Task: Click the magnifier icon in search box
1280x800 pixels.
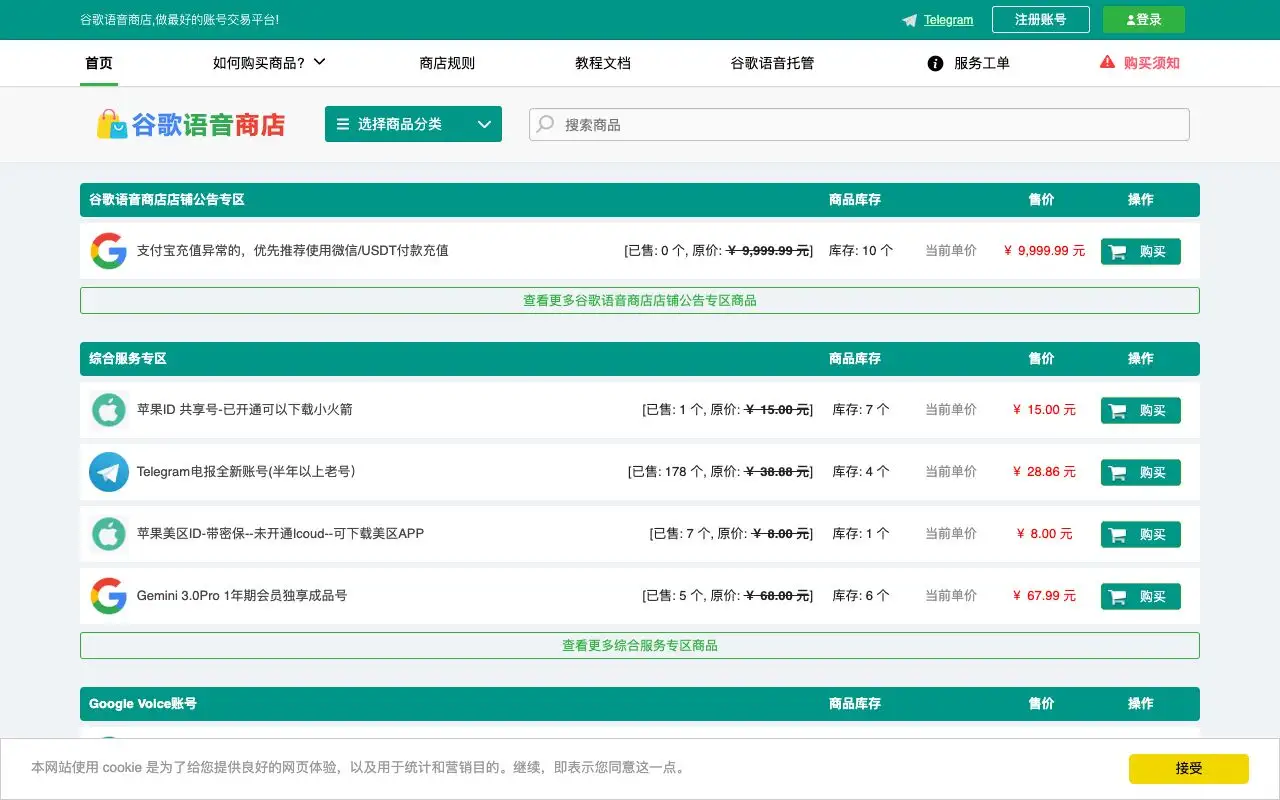Action: coord(545,124)
